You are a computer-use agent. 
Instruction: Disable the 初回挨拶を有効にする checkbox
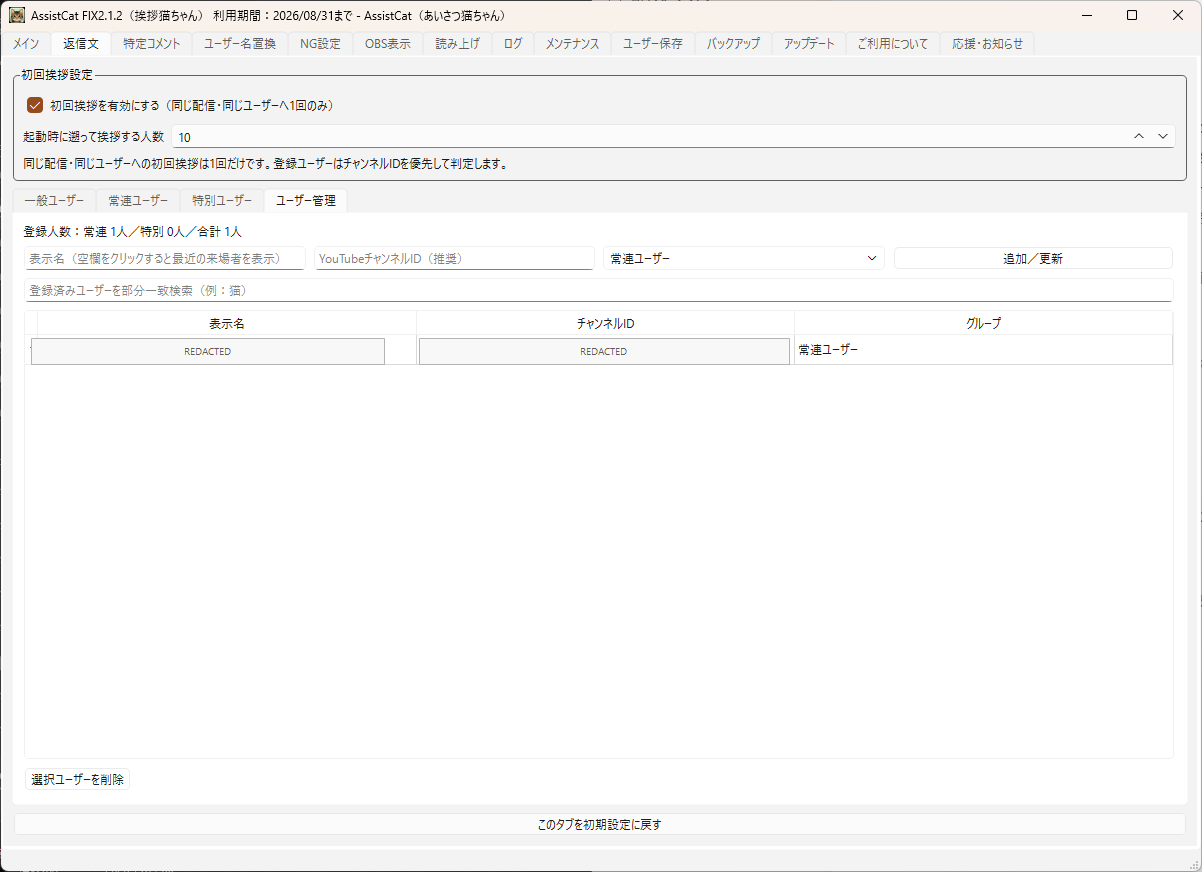point(35,105)
